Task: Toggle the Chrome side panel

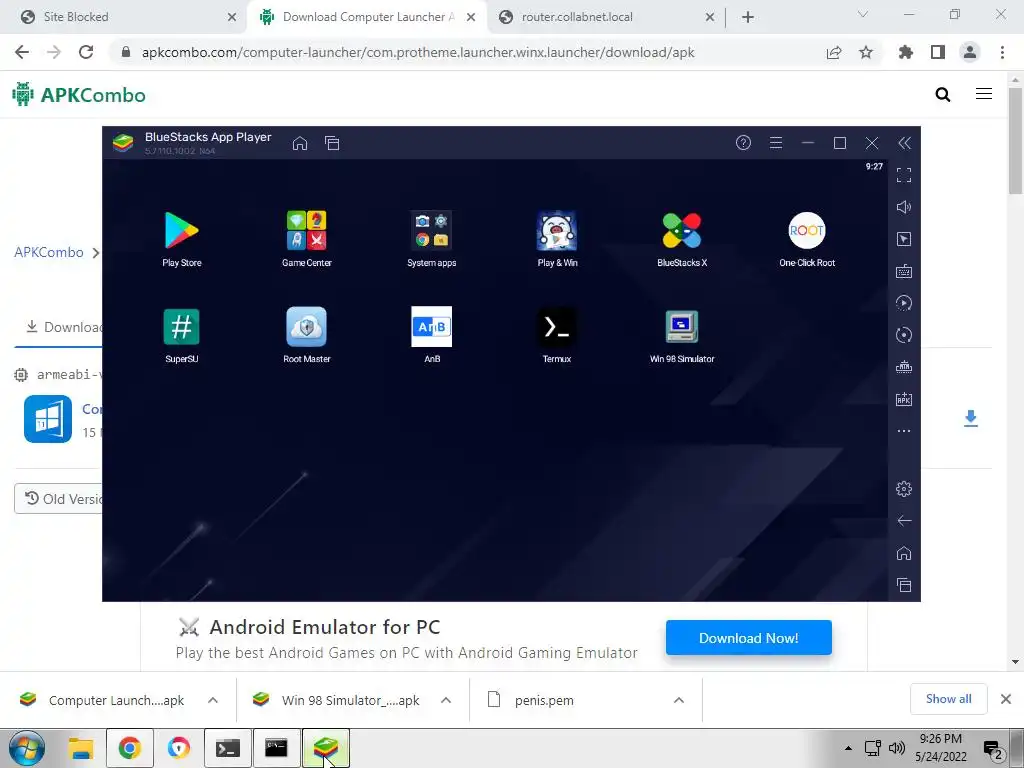Action: (938, 52)
